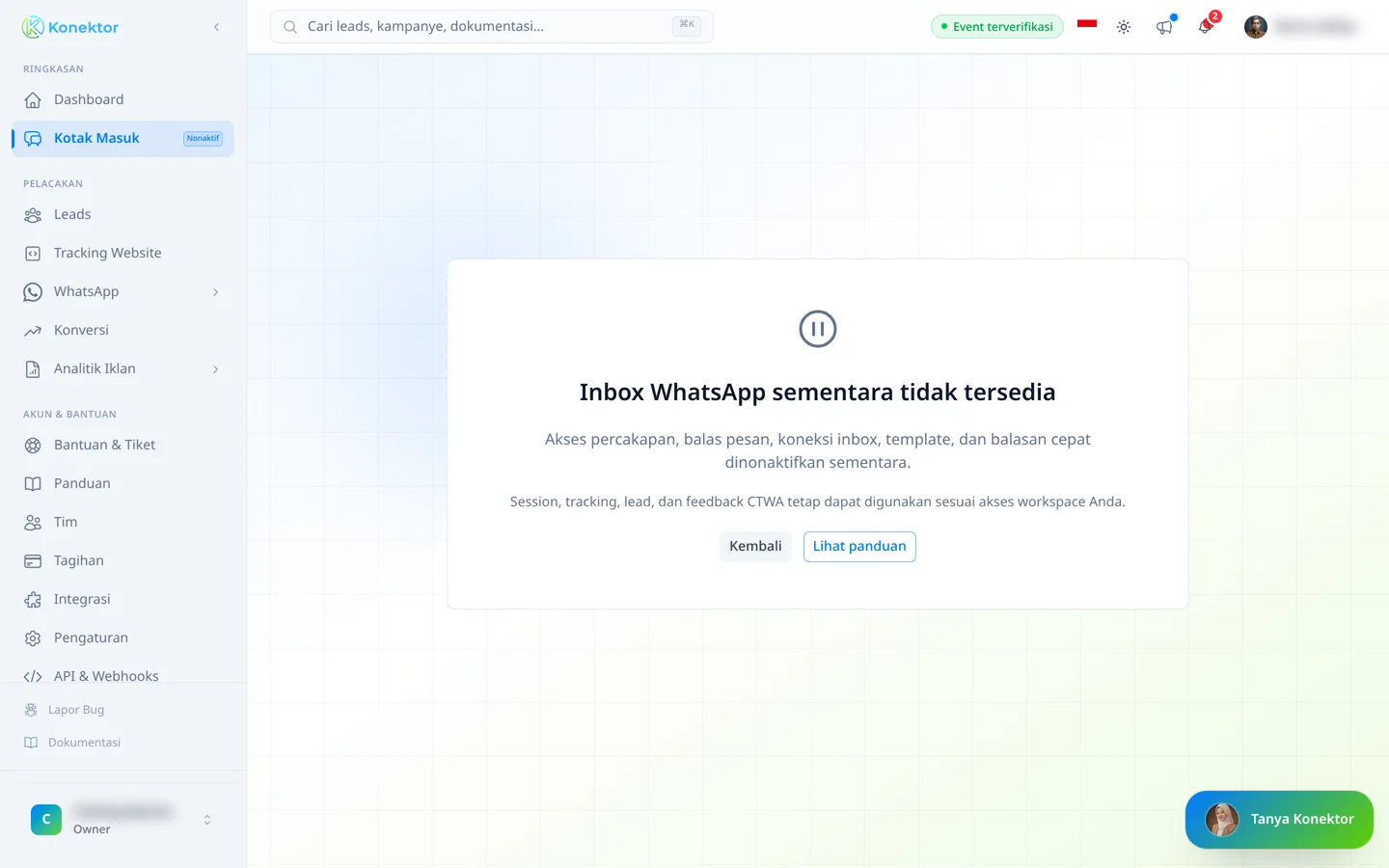1389x868 pixels.
Task: Select Kotak Masuk in sidebar
Action: point(123,138)
